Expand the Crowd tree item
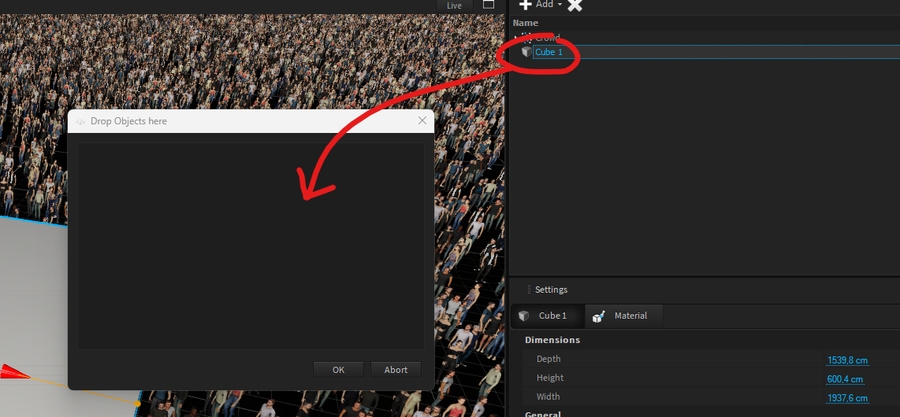The image size is (900, 417). coord(517,38)
